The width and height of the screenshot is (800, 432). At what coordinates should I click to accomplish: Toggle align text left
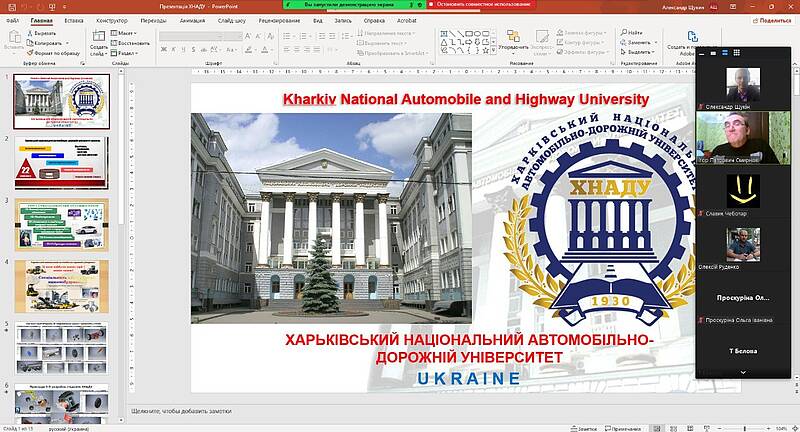tap(287, 49)
